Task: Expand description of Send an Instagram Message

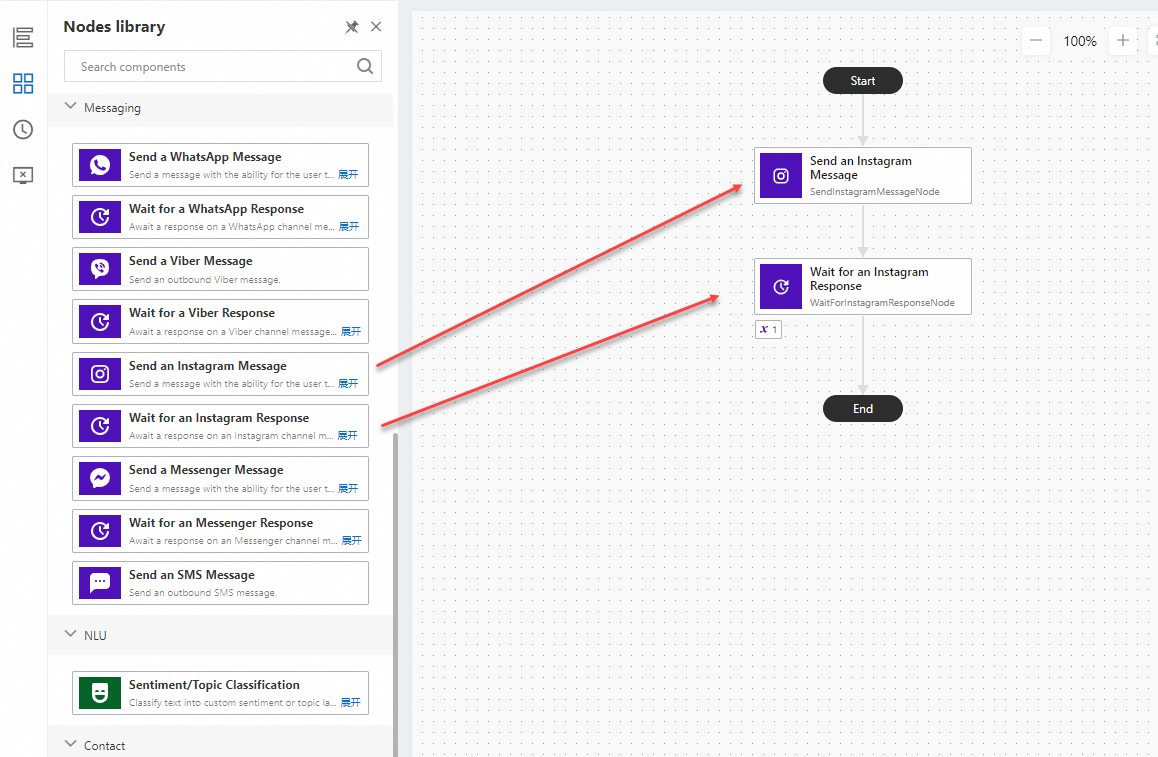Action: 348,384
